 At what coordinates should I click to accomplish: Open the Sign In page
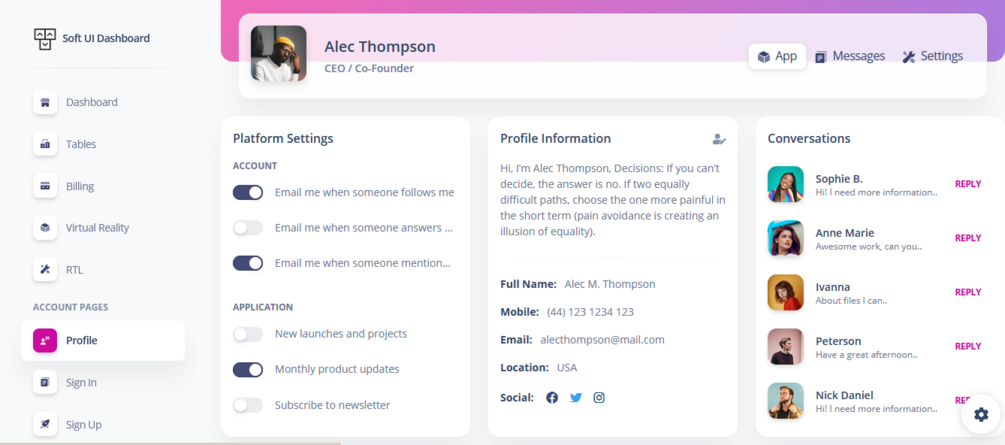[81, 382]
